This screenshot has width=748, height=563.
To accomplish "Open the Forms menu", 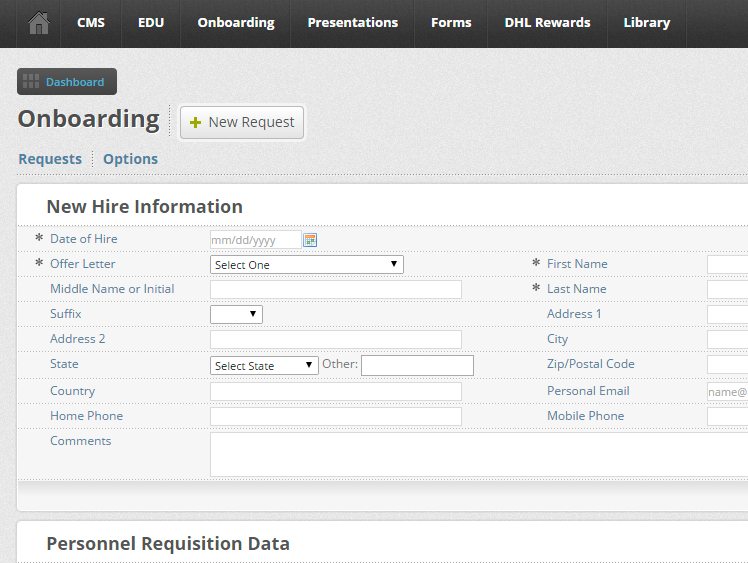I will 451,23.
